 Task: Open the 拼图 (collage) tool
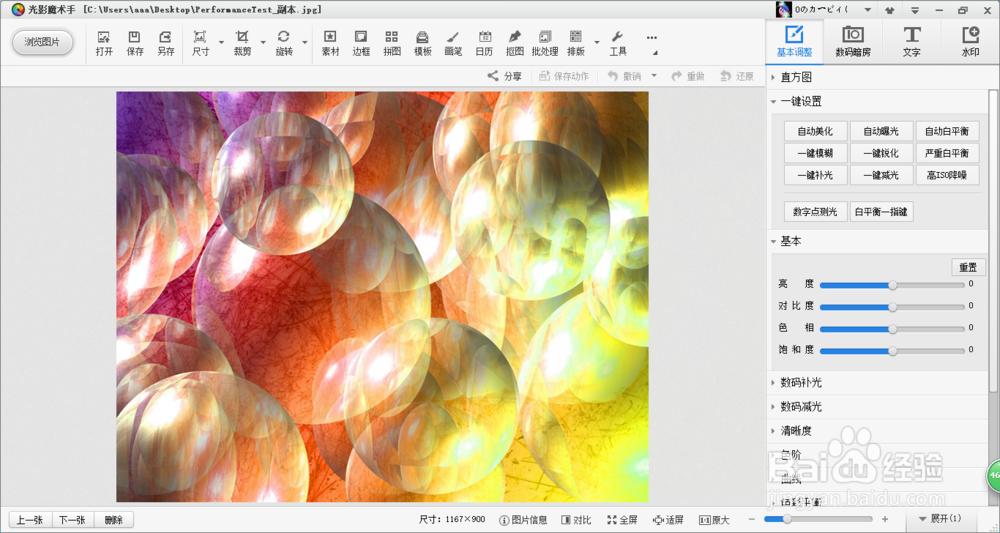pos(392,43)
